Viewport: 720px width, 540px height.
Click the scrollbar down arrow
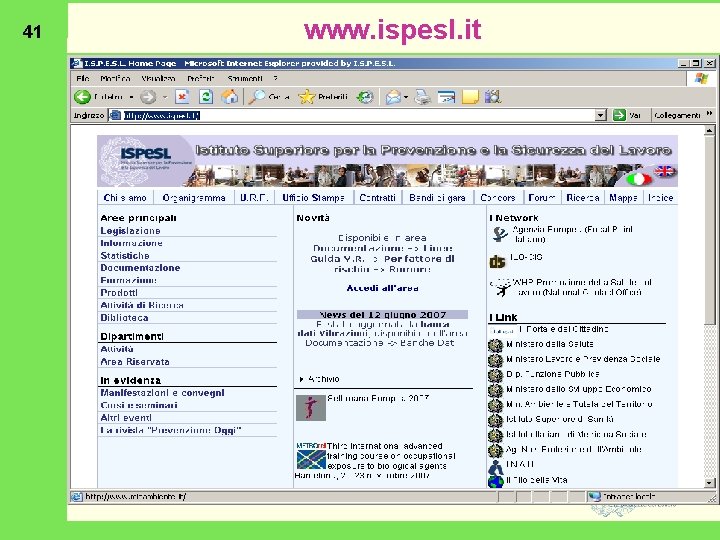pos(709,483)
